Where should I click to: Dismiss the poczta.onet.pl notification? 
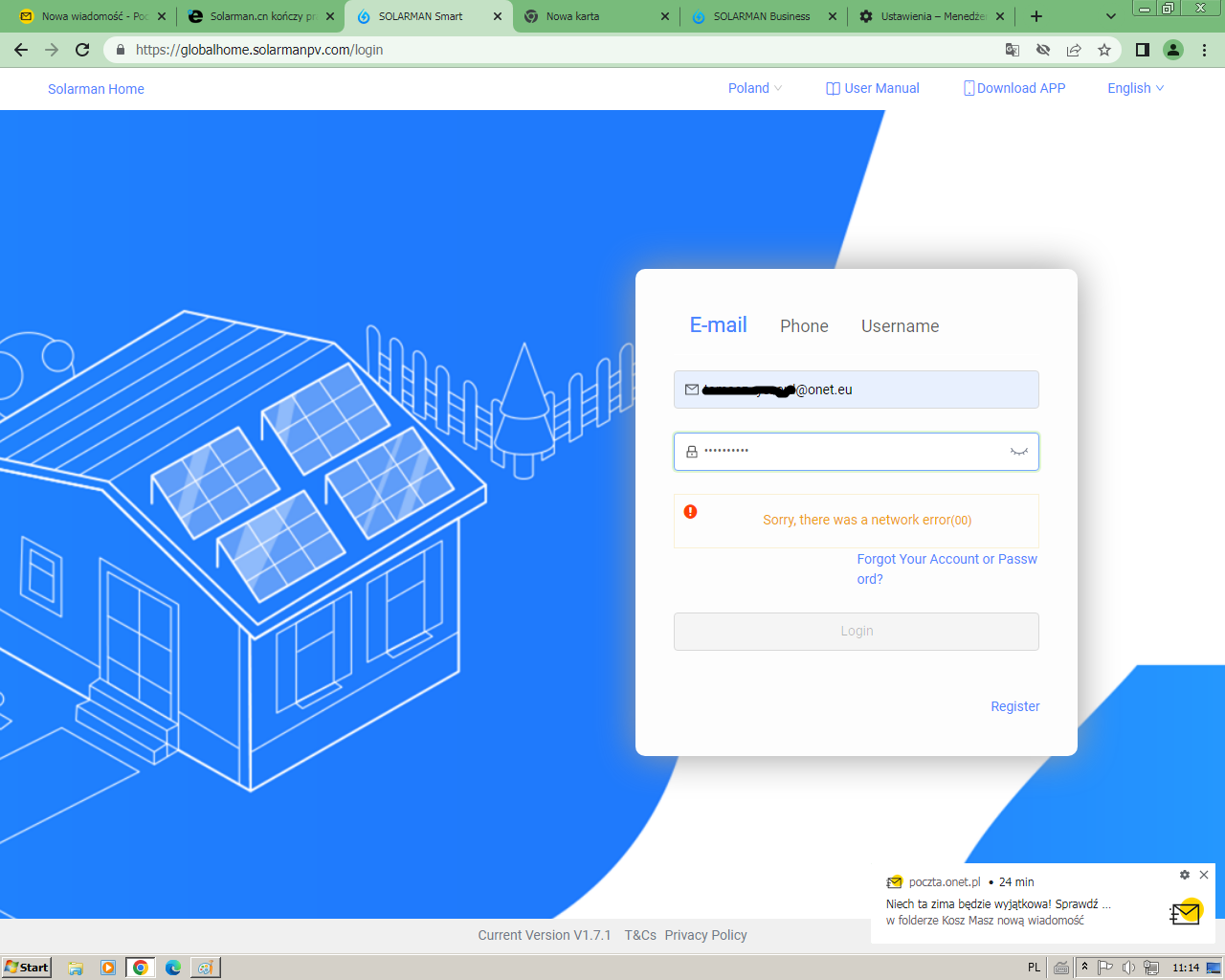[x=1204, y=875]
